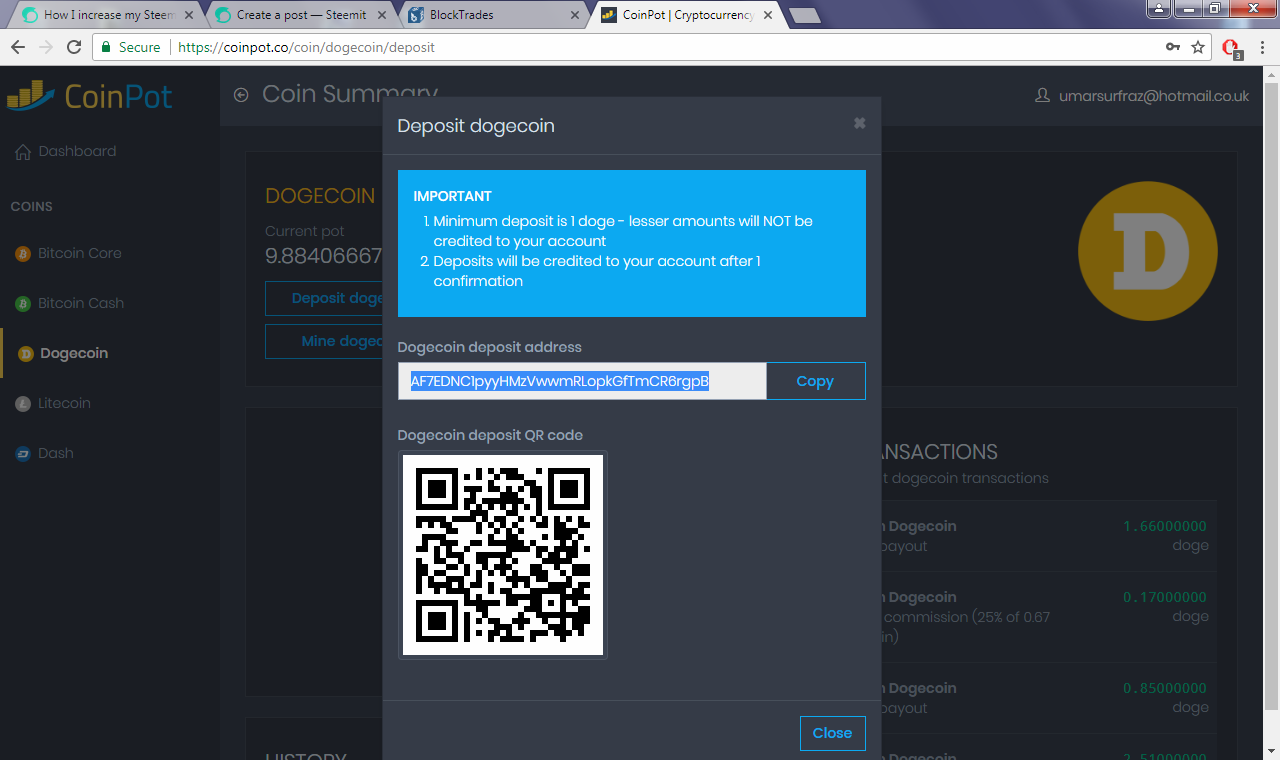Click the large Dogecoin logo
The image size is (1280, 760).
(x=1148, y=251)
